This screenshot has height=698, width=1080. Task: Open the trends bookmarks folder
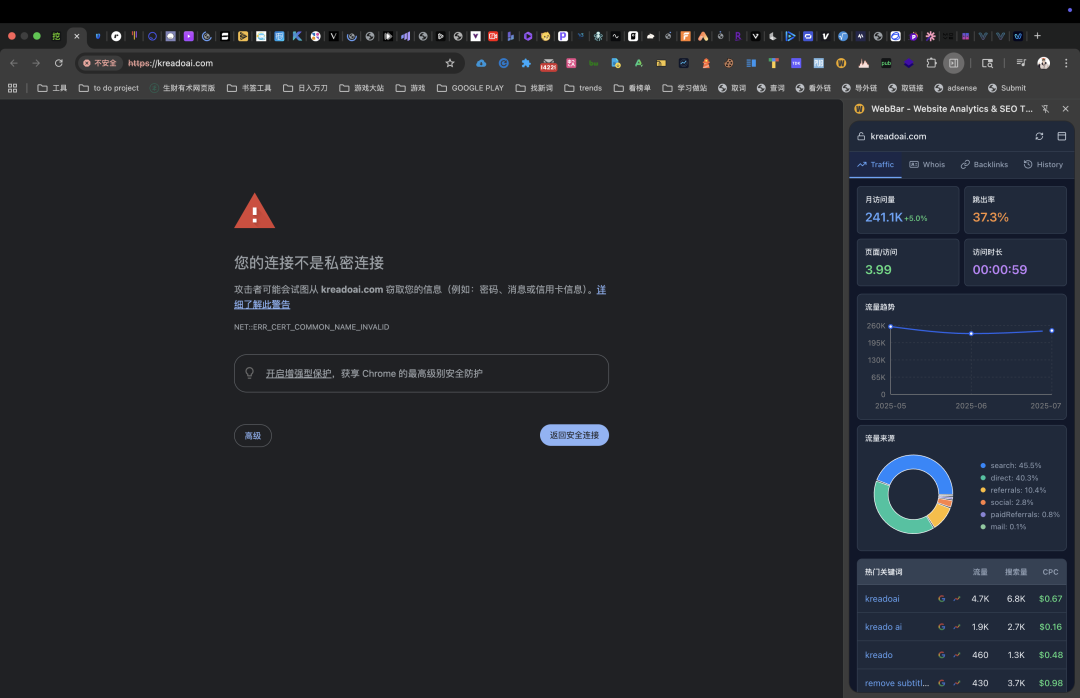583,88
